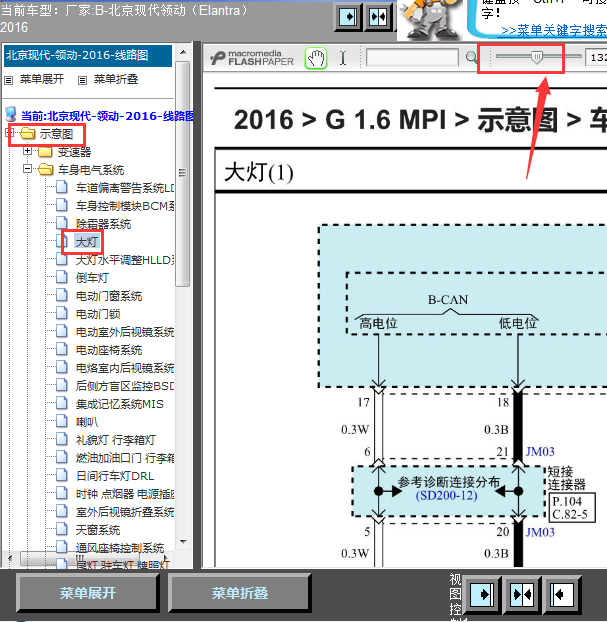Toggle expander beside 示意图 folder
Viewport: 607px width, 622px height.
click(10, 132)
